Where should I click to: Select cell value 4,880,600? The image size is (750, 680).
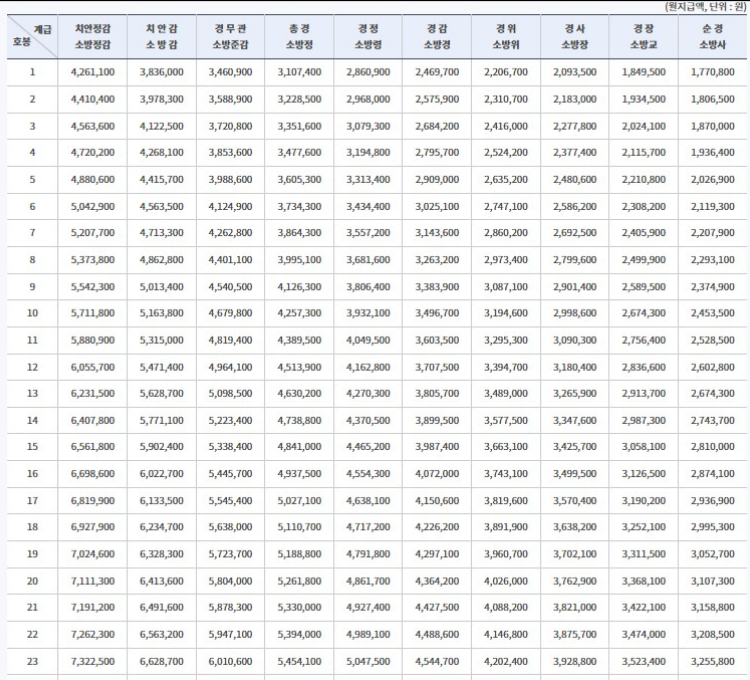(x=93, y=180)
